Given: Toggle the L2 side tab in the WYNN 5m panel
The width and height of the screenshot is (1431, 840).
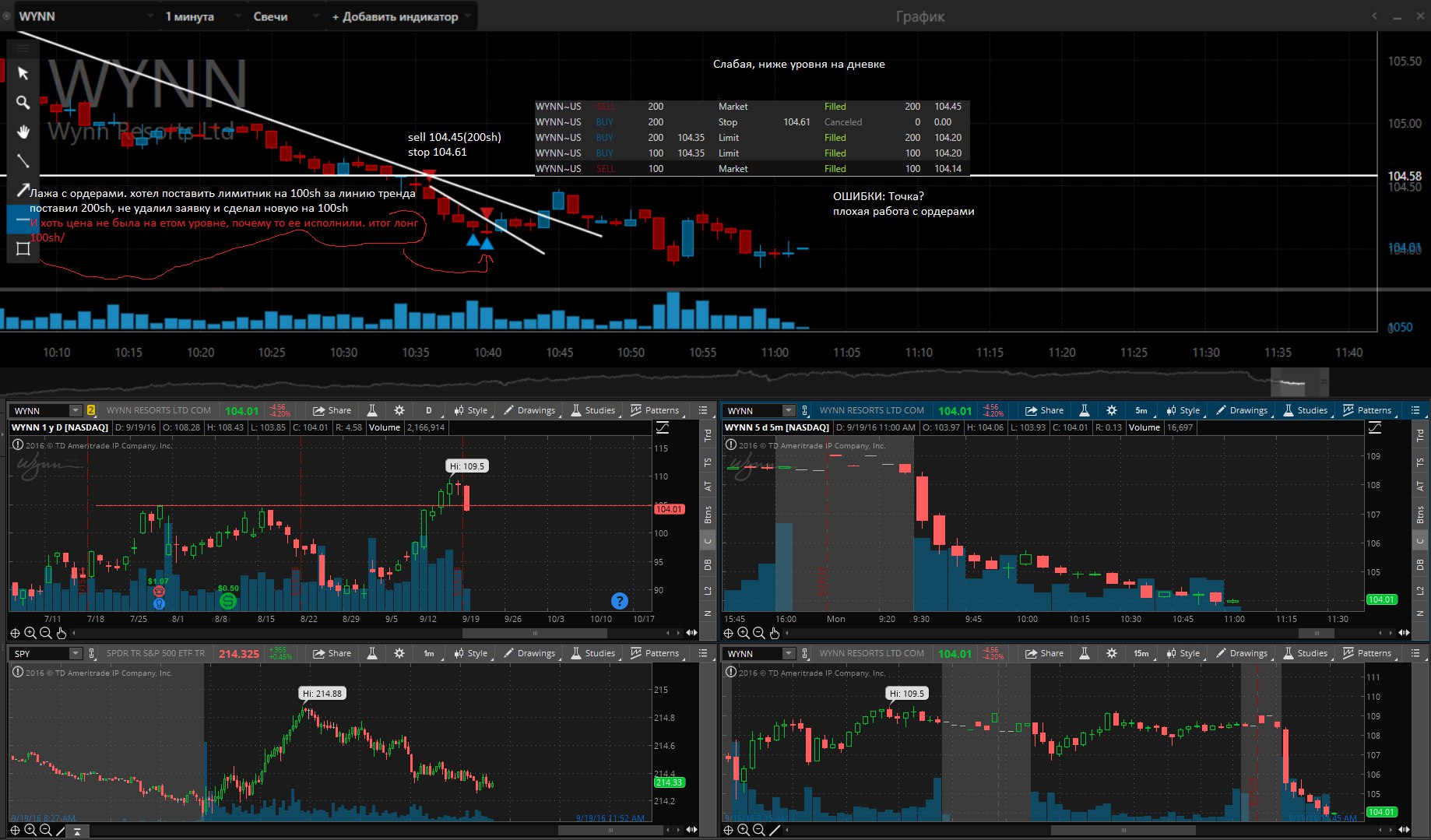Looking at the screenshot, I should point(1420,591).
